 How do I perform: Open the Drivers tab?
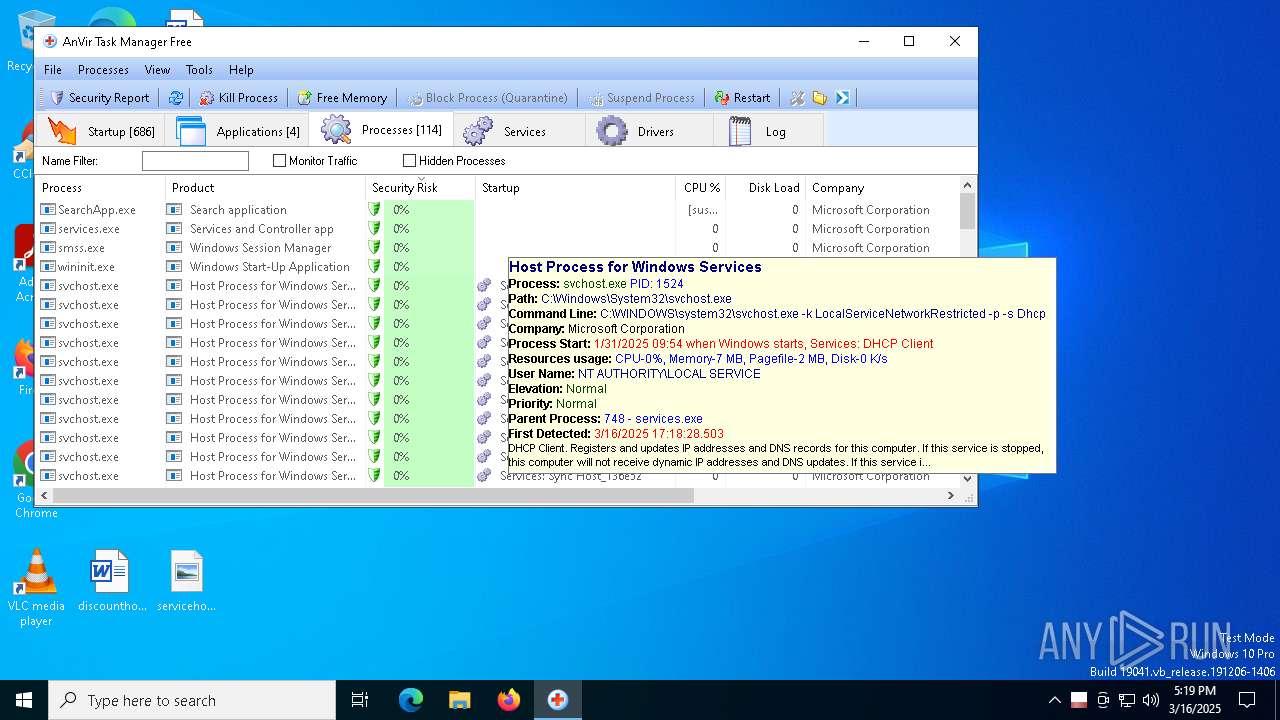(649, 131)
